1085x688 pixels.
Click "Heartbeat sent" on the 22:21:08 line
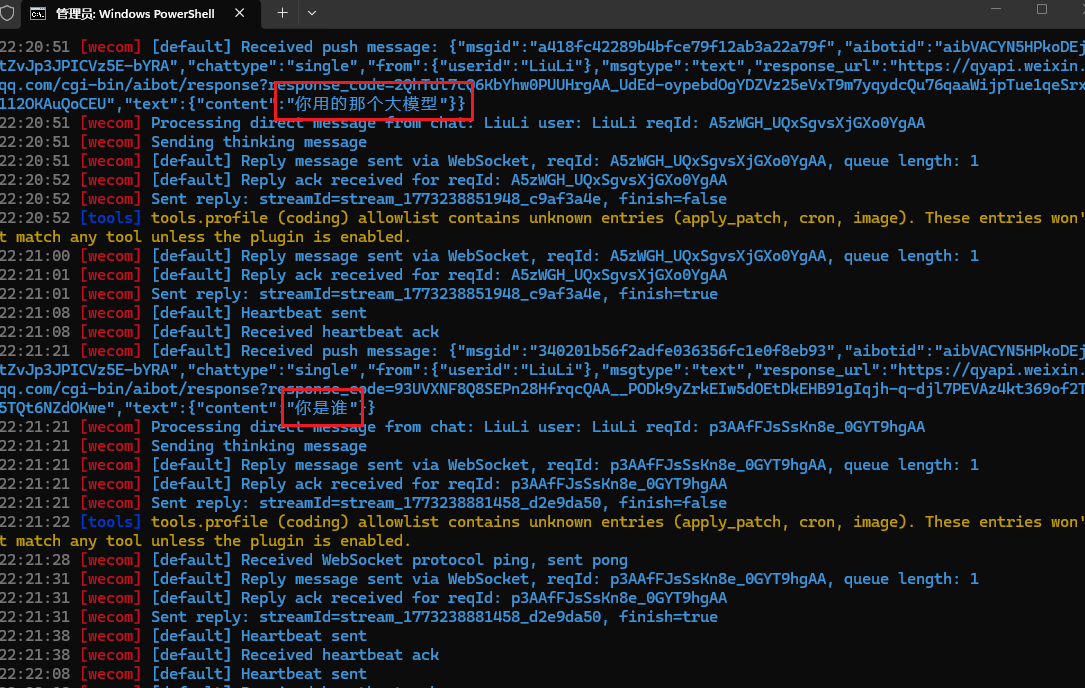[x=304, y=313]
